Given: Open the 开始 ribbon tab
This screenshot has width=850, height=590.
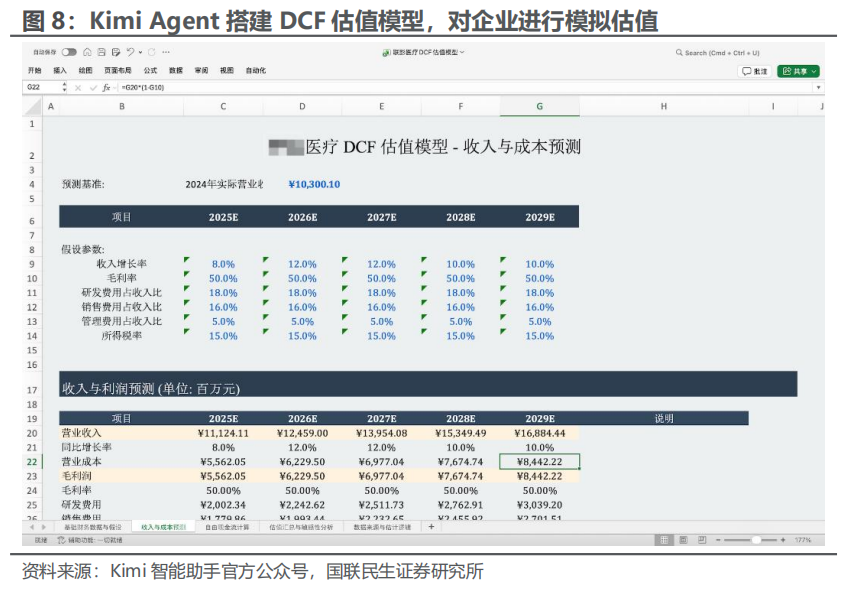Looking at the screenshot, I should (x=34, y=70).
